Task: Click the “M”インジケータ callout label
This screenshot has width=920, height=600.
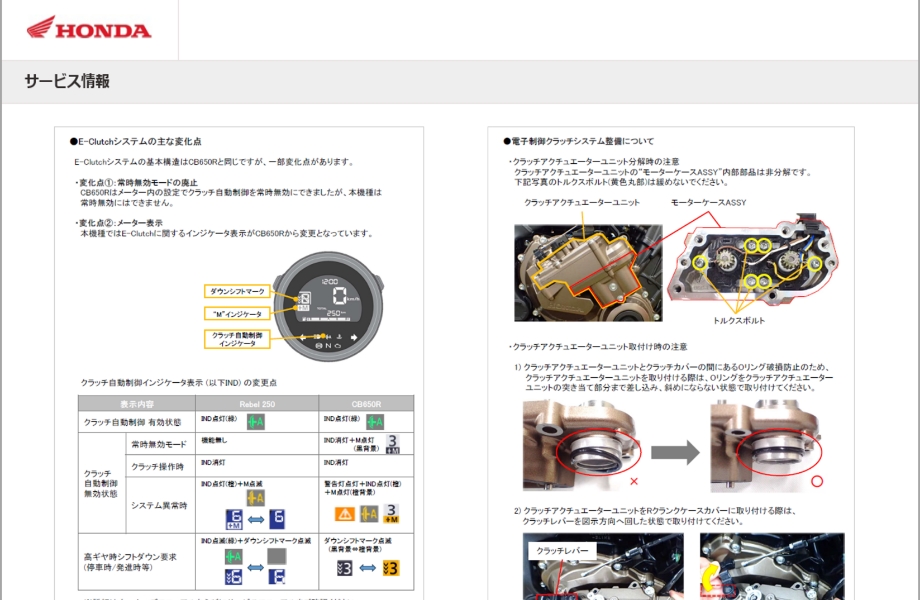Action: pyautogui.click(x=237, y=314)
